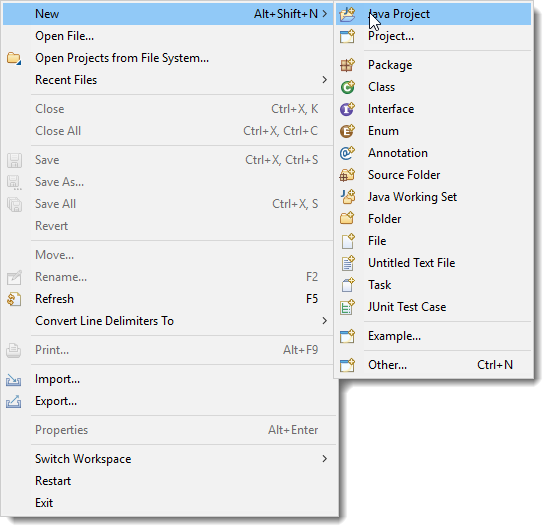Screen dimensions: 549x532
Task: Expand the Recent Files submenu arrow
Action: pyautogui.click(x=325, y=80)
